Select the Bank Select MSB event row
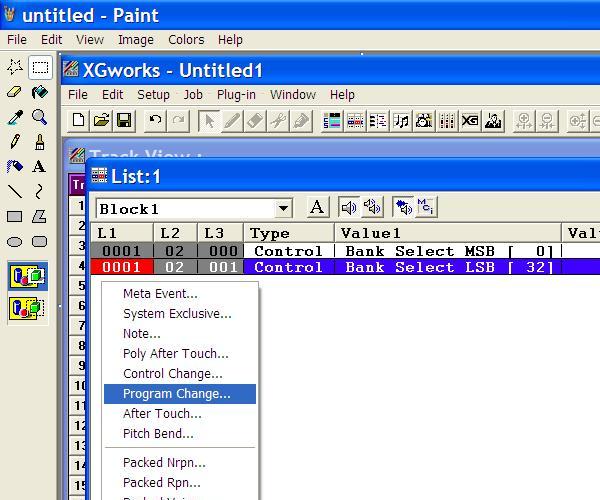600x500 pixels. coord(346,251)
